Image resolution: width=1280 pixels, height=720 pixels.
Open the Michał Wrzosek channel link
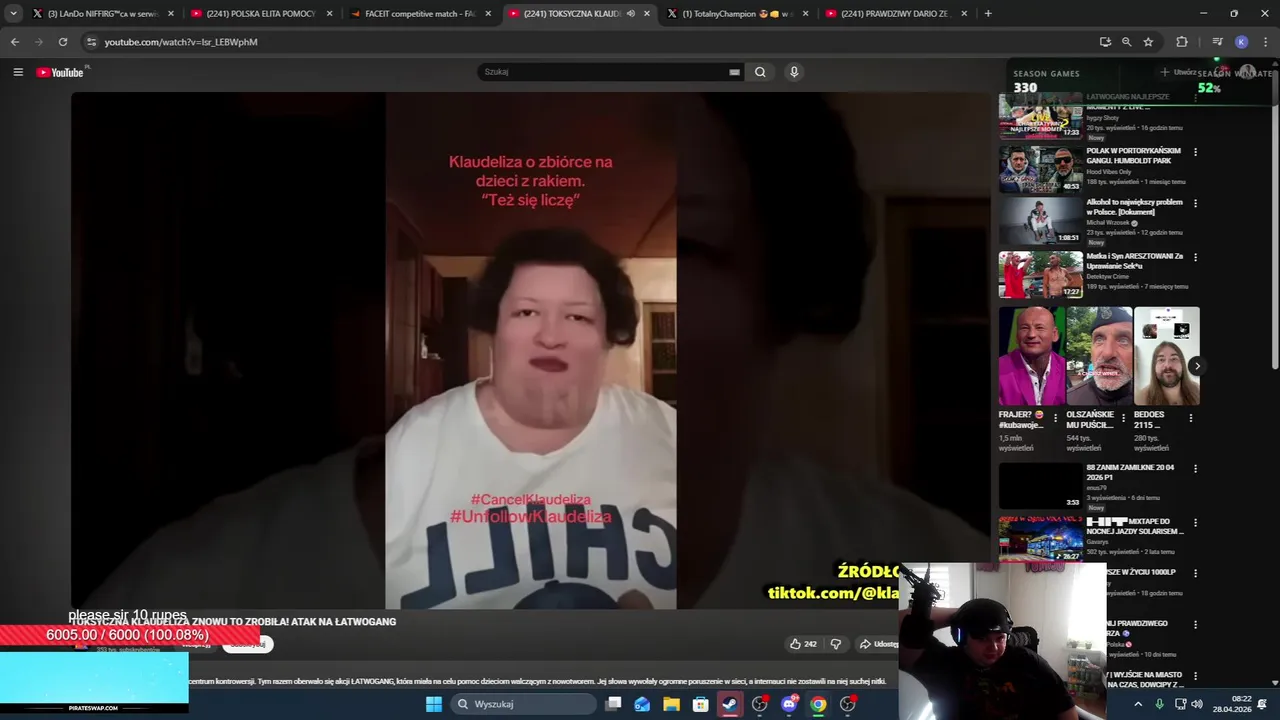[1106, 223]
